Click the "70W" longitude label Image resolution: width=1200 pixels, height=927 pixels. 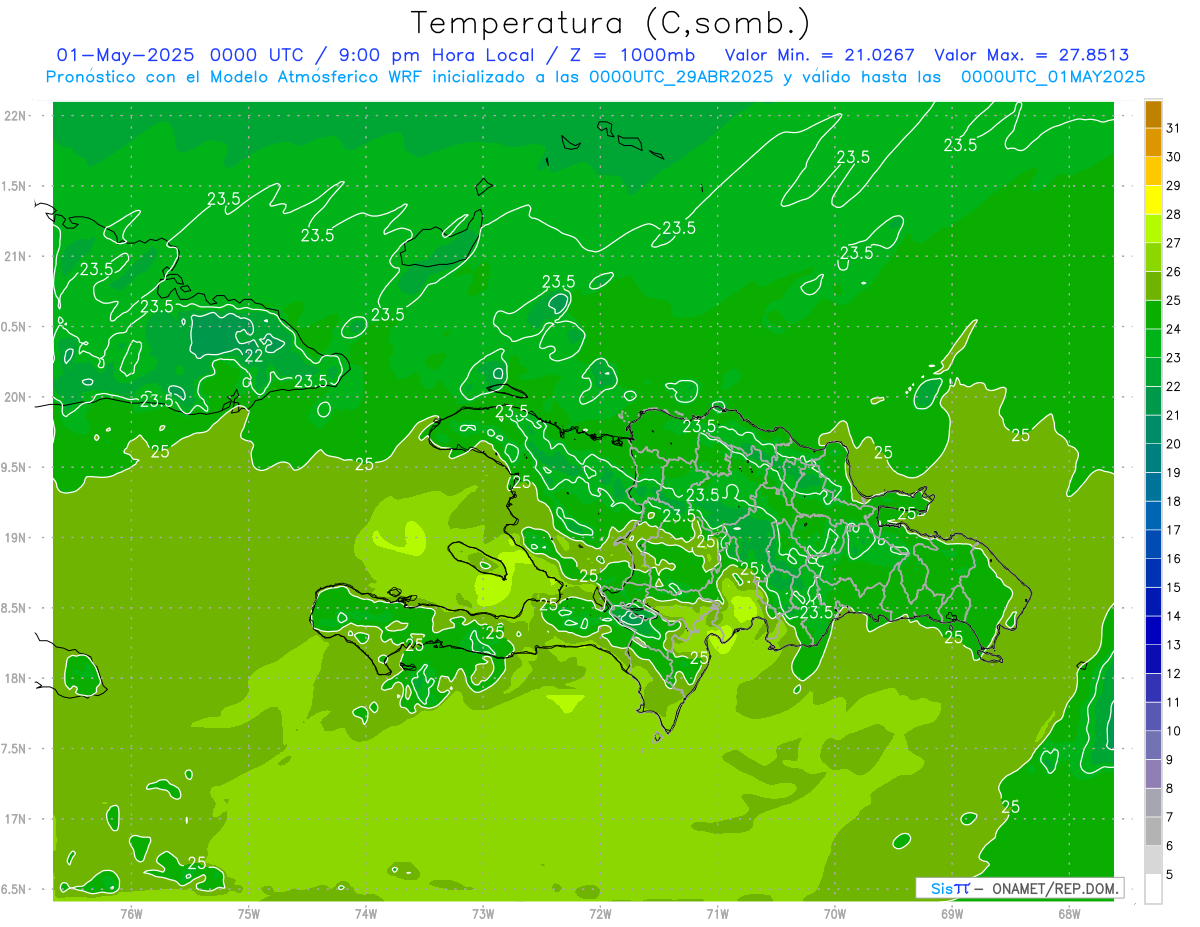835,914
